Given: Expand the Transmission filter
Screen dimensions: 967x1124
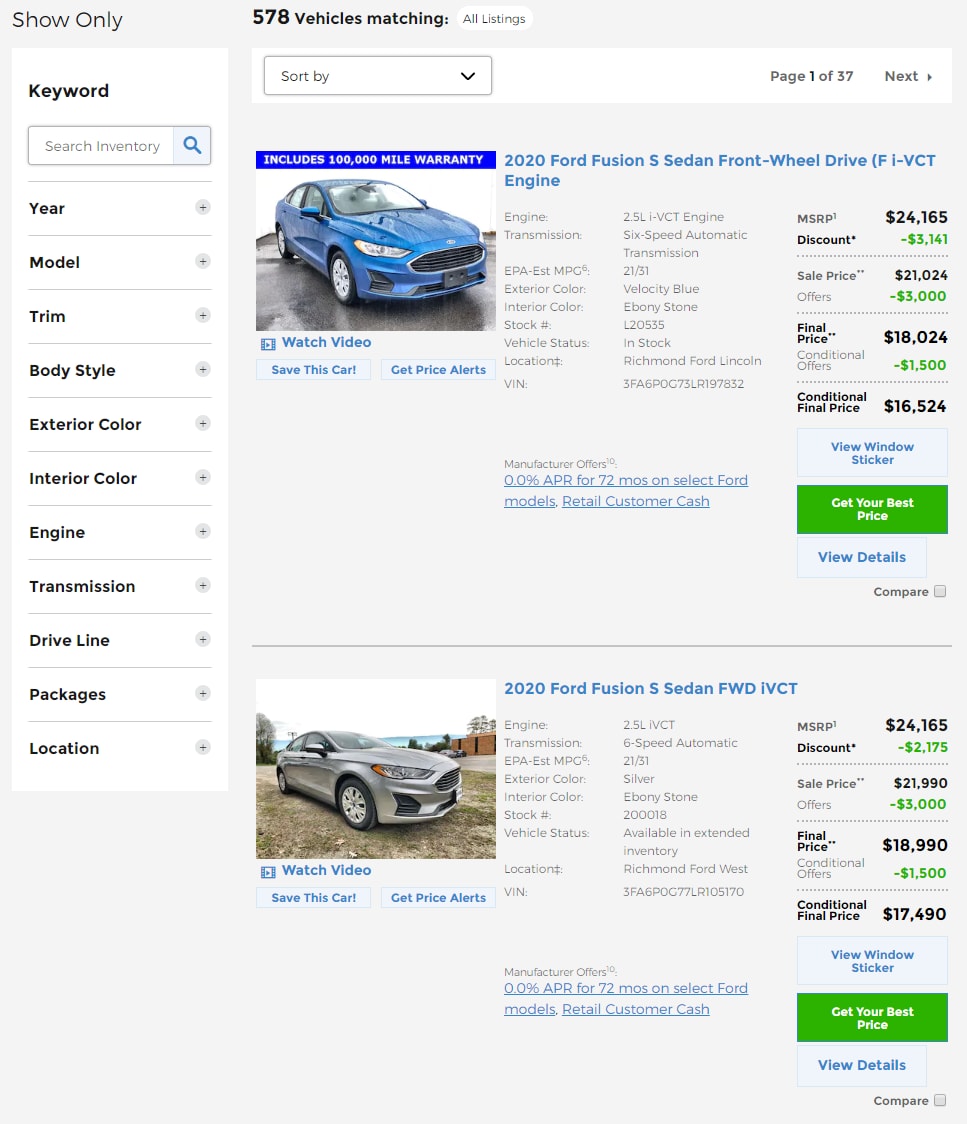Looking at the screenshot, I should 203,585.
